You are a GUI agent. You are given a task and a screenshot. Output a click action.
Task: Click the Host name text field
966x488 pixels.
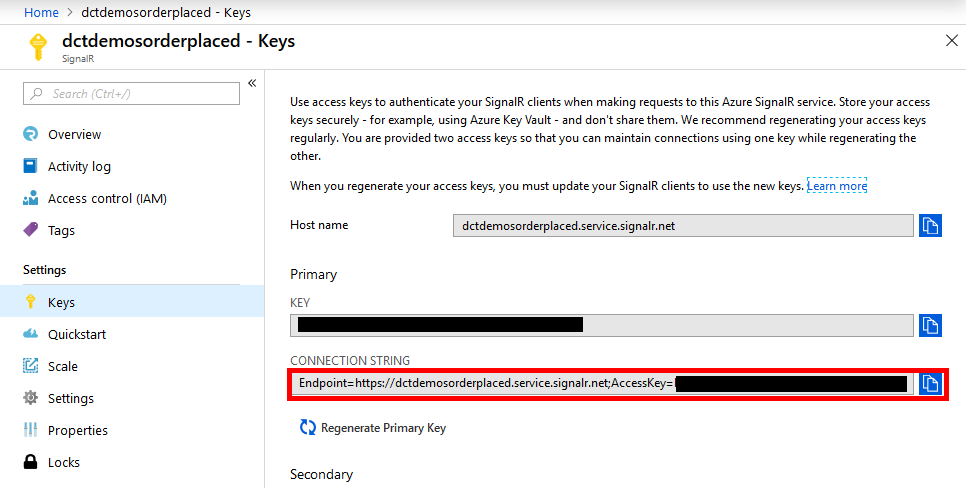(x=683, y=226)
